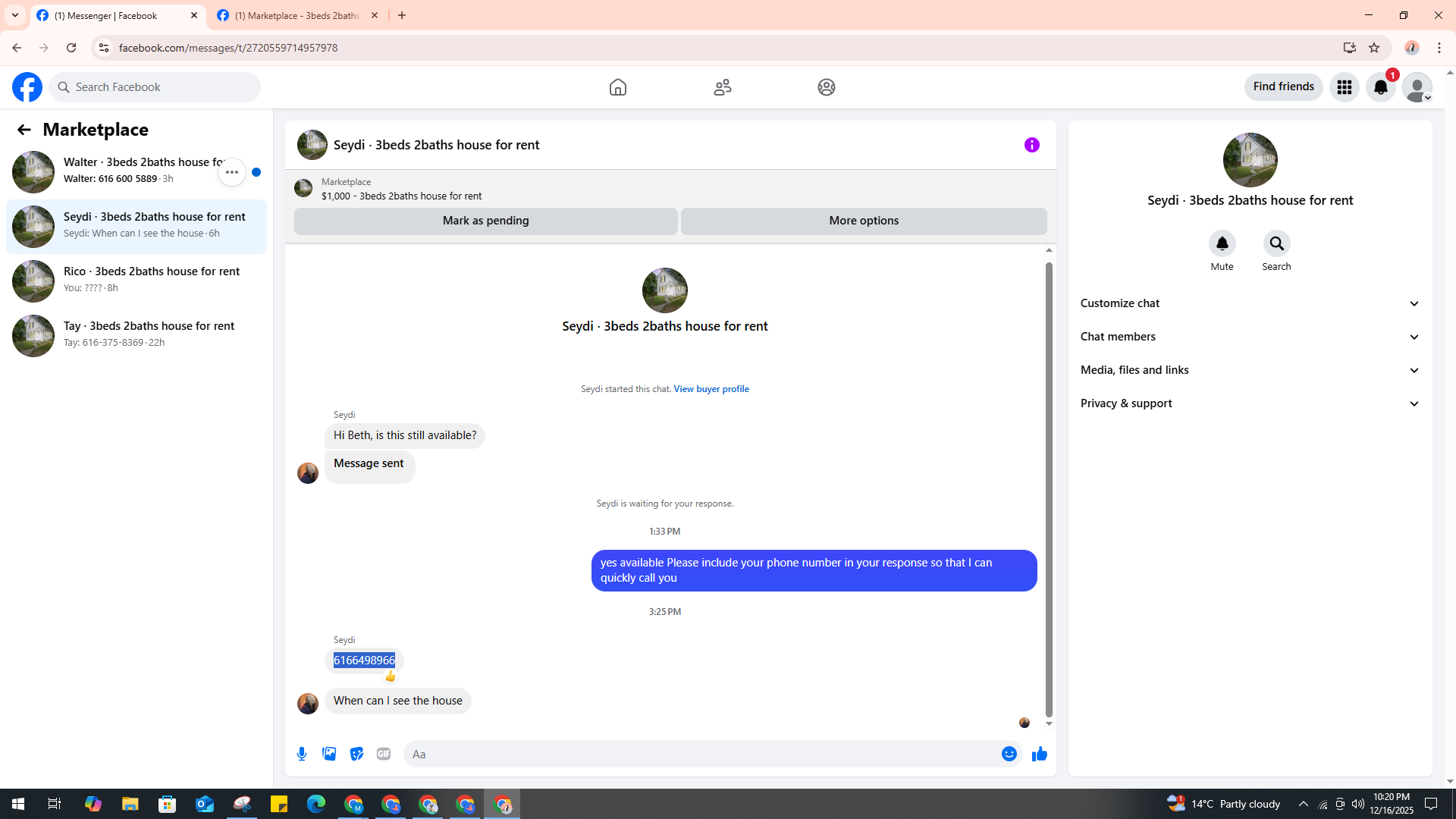Viewport: 1456px width, 819px height.
Task: Click the conversation header Seydi title
Action: (x=436, y=145)
